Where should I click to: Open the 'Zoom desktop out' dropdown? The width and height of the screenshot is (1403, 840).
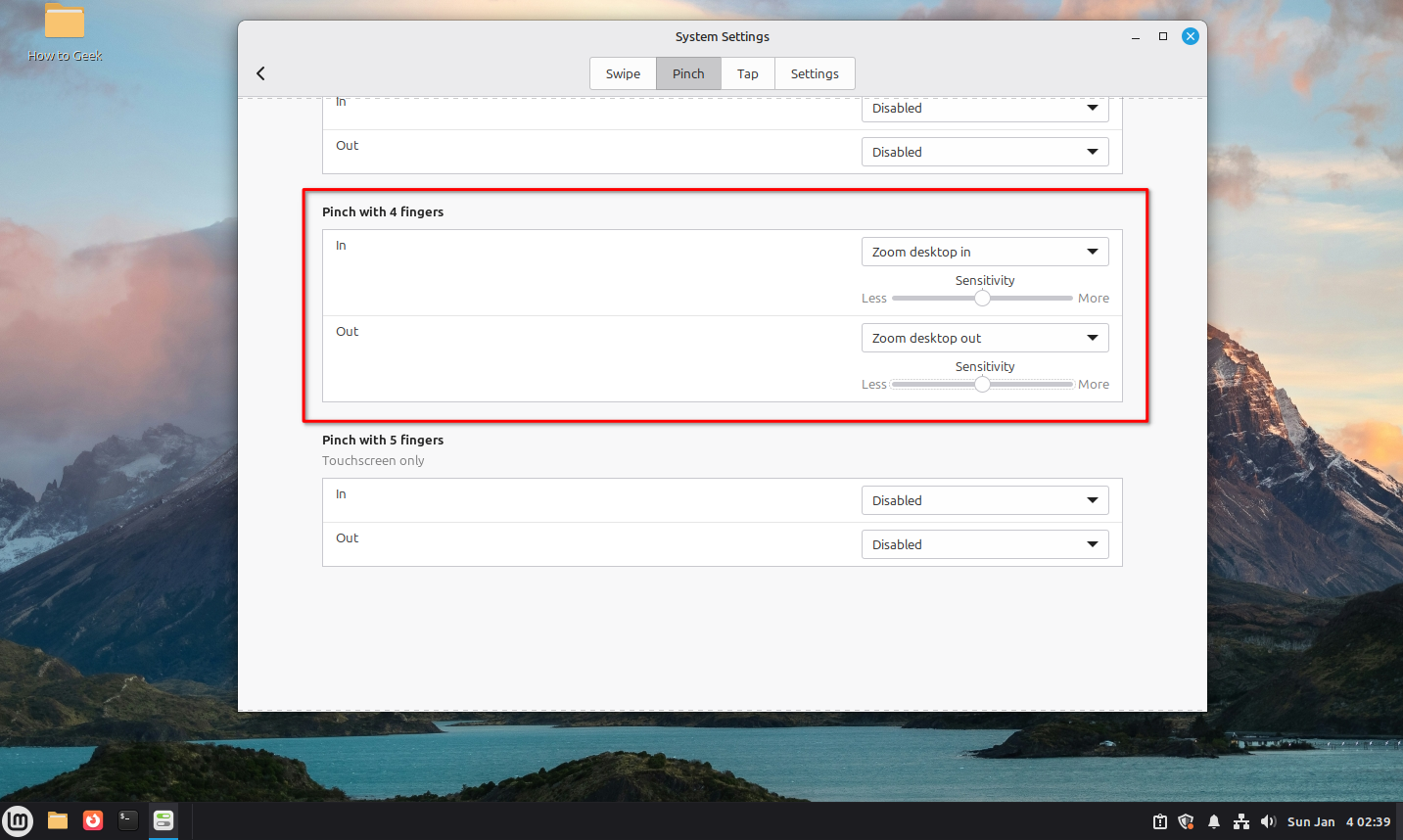(x=983, y=338)
